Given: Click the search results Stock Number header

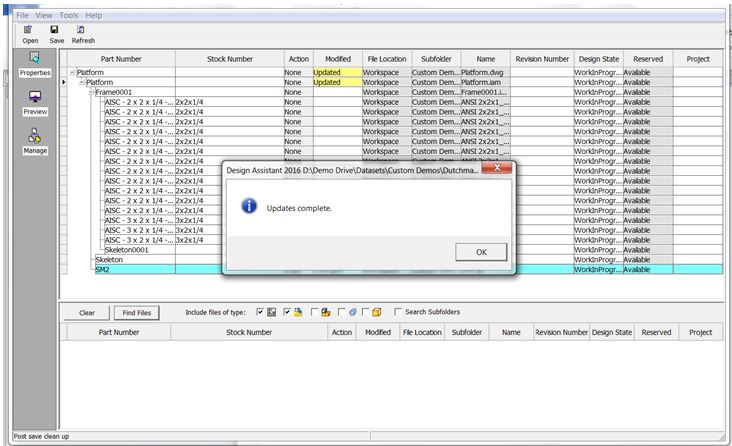Looking at the screenshot, I should pos(249,332).
